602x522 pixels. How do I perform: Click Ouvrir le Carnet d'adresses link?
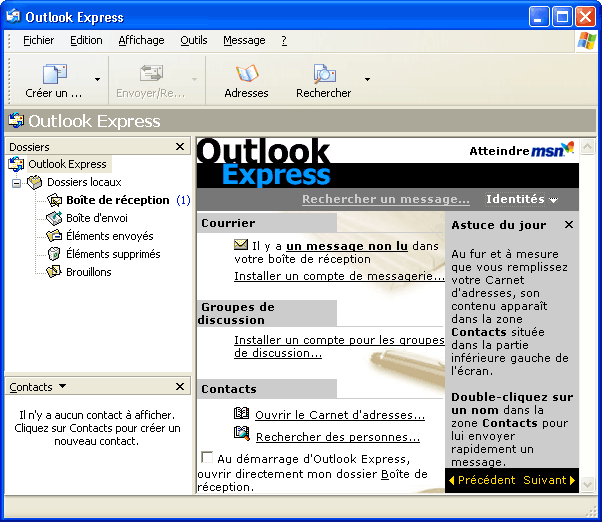tap(340, 415)
